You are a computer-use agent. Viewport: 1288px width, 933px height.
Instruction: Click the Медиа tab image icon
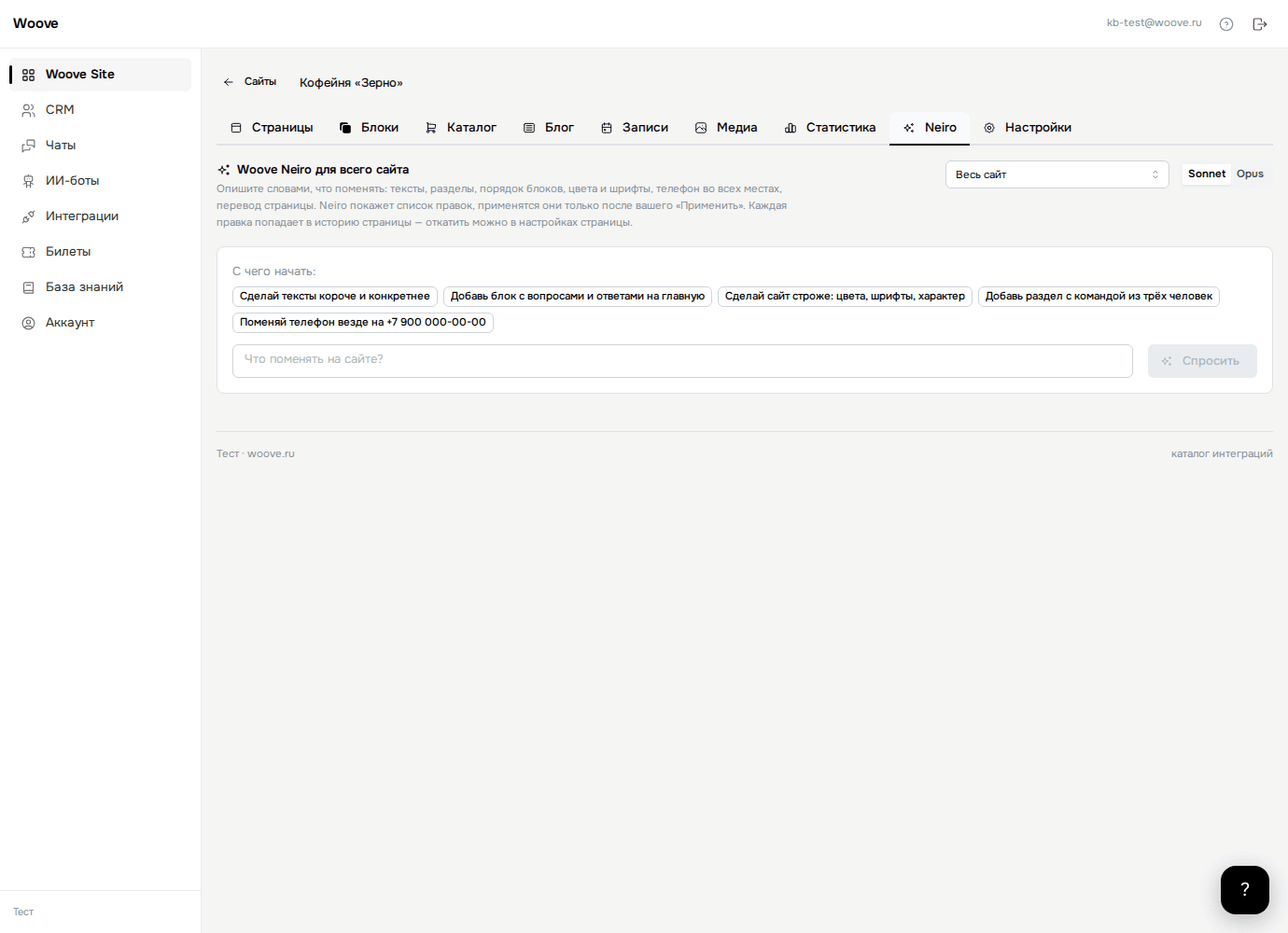[701, 128]
